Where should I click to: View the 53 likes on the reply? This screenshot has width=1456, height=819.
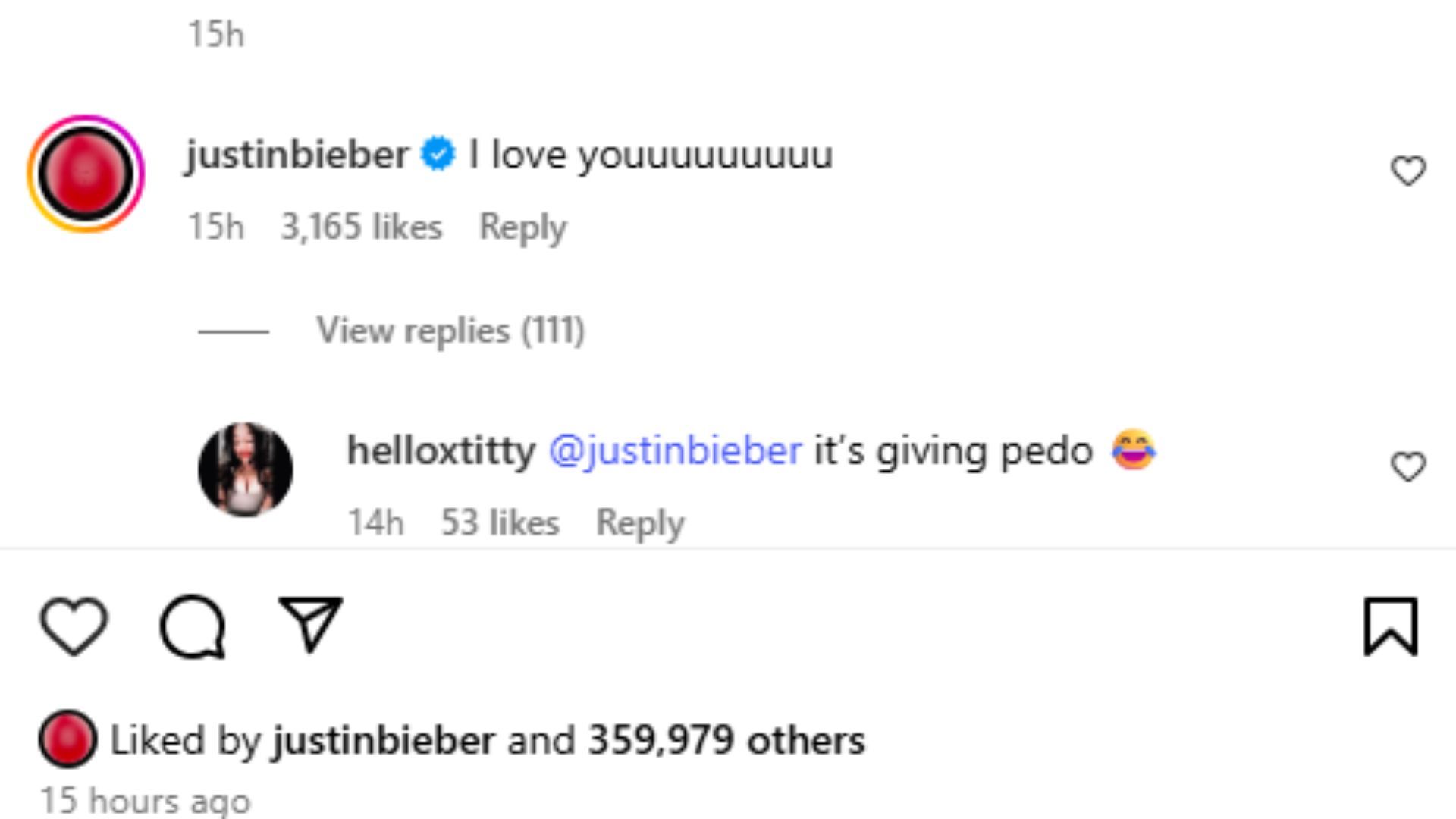tap(500, 522)
